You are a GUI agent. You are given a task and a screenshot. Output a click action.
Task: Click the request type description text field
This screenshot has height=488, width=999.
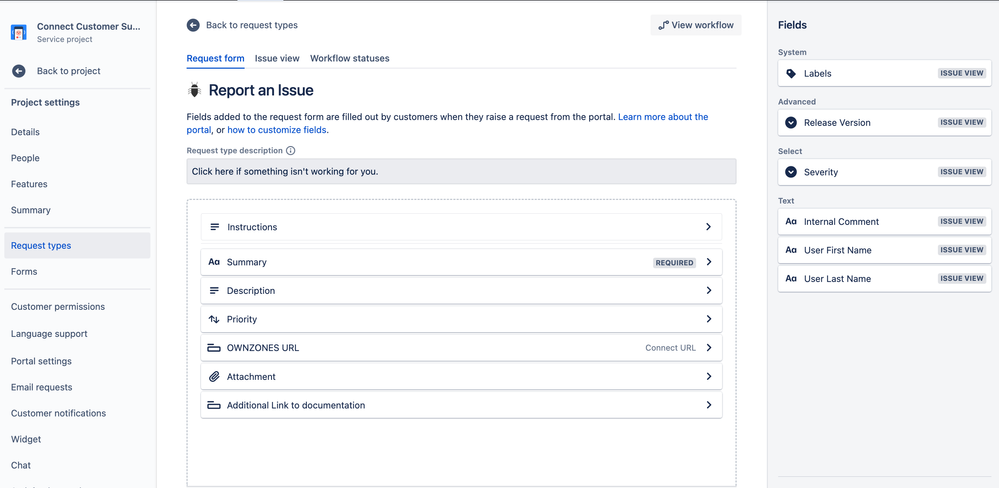pyautogui.click(x=461, y=171)
